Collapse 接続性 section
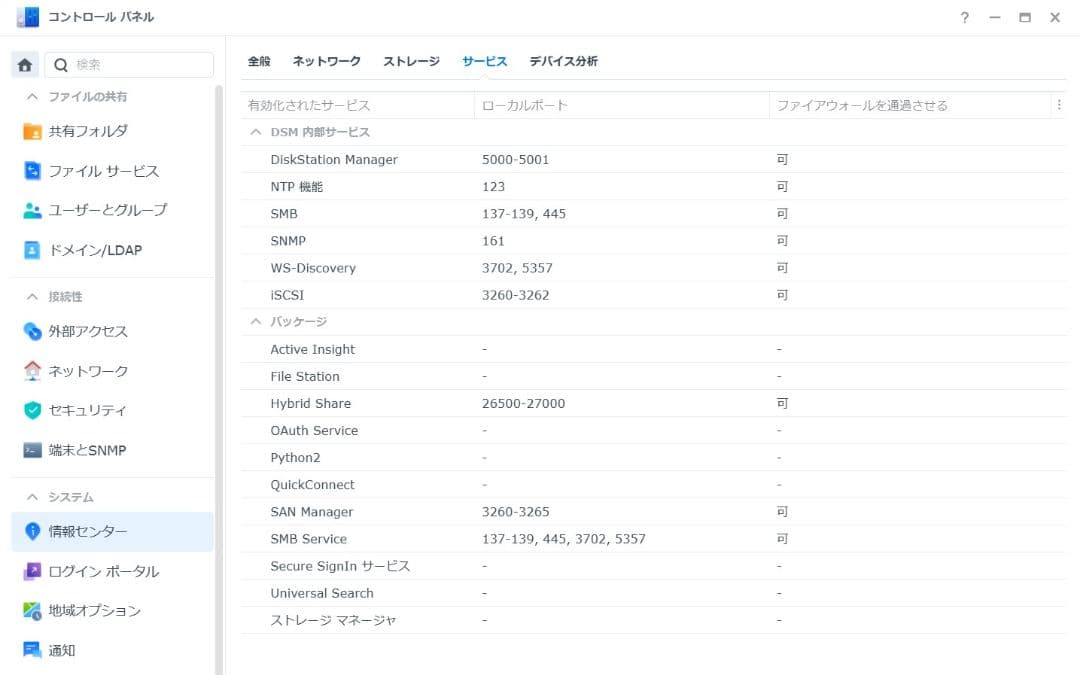This screenshot has height=675, width=1080. coord(32,296)
